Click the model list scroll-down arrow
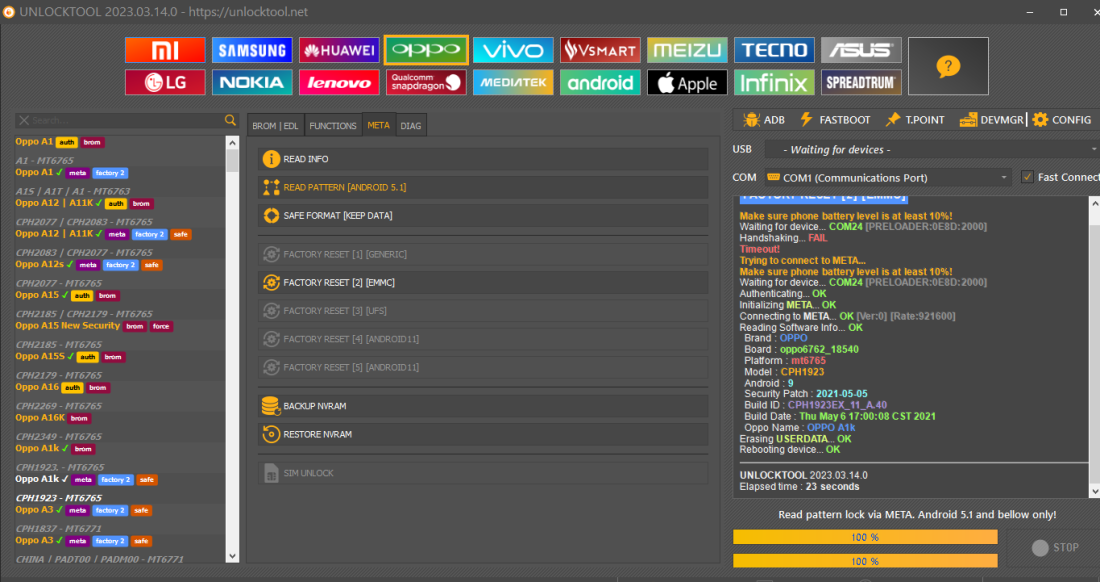The width and height of the screenshot is (1100, 582). (x=232, y=556)
